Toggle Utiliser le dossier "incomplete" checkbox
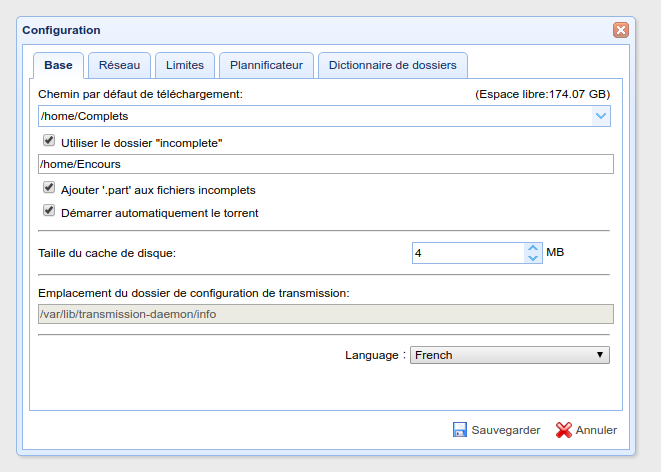This screenshot has width=661, height=472. point(49,140)
